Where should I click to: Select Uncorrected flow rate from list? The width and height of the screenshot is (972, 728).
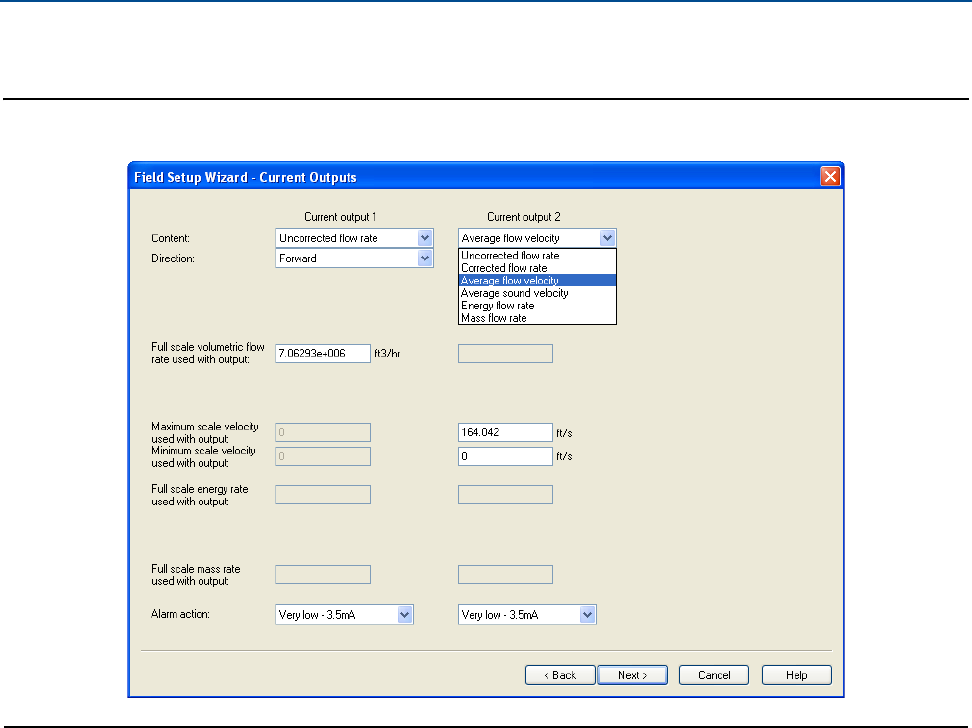pos(510,256)
